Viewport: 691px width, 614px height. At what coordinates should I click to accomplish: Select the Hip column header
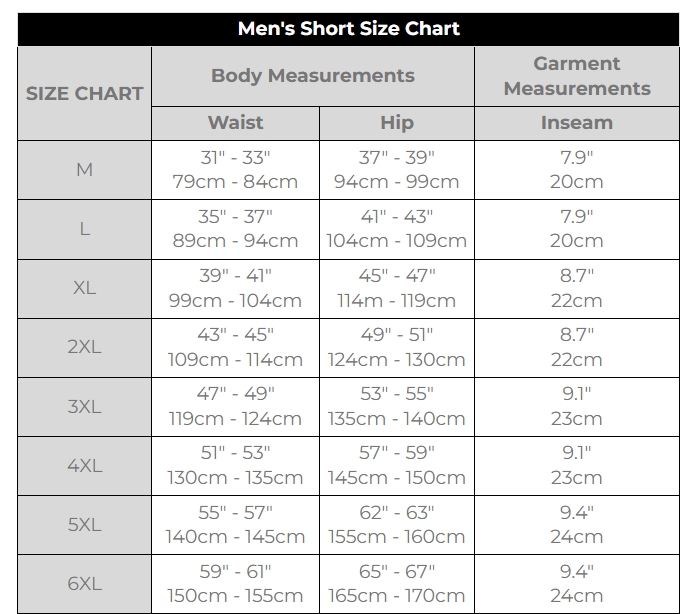pyautogui.click(x=397, y=123)
